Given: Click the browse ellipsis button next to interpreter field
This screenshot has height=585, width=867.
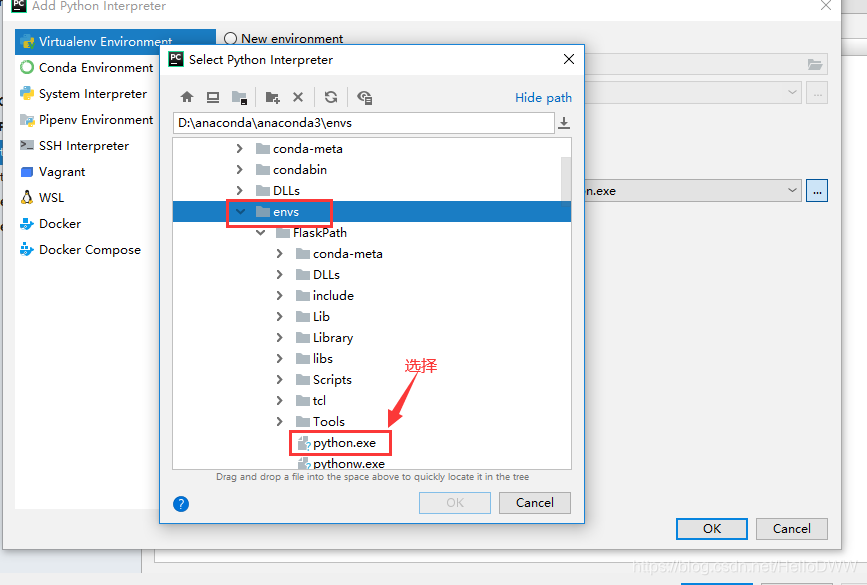Looking at the screenshot, I should pos(817,191).
